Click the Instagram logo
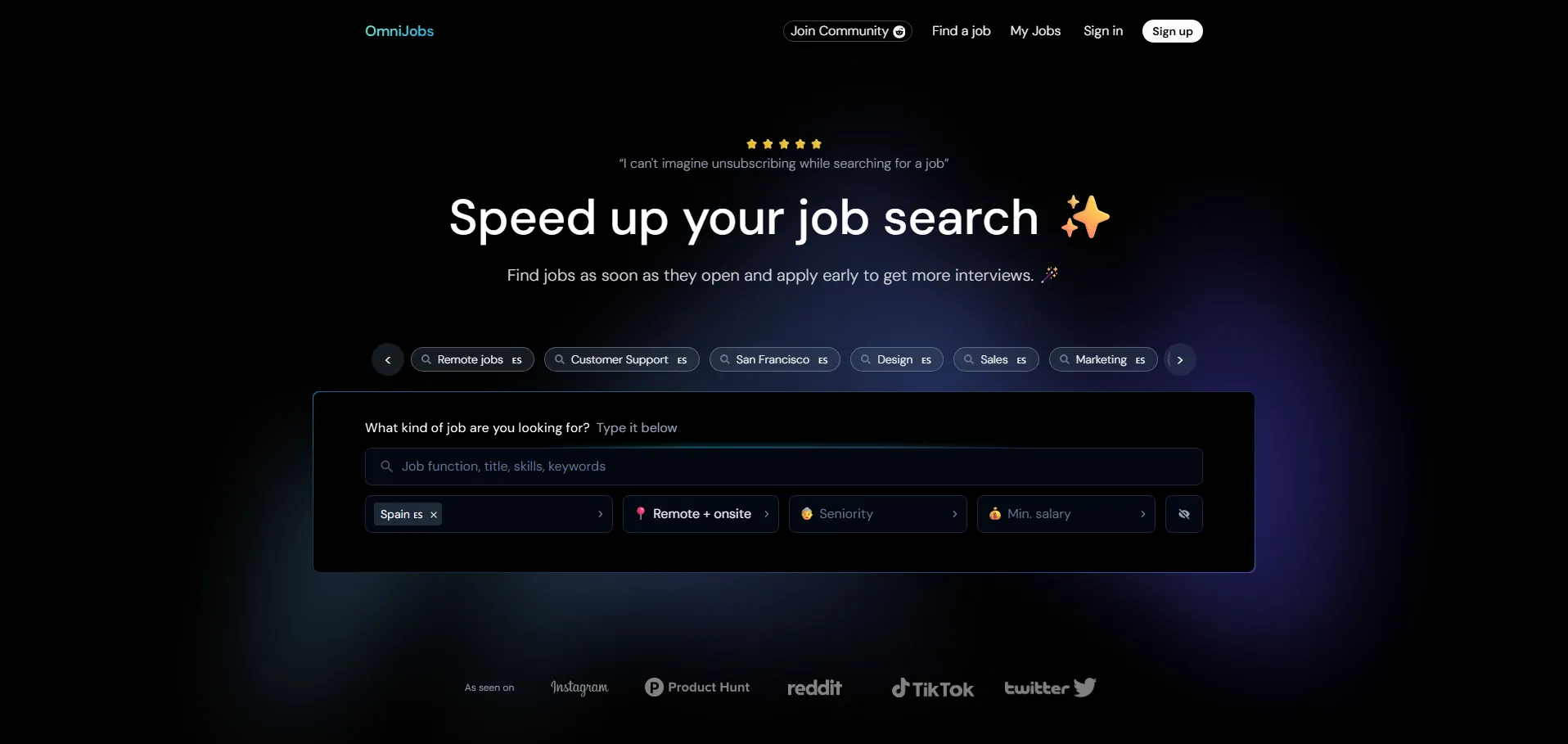The image size is (1568, 744). [x=579, y=688]
